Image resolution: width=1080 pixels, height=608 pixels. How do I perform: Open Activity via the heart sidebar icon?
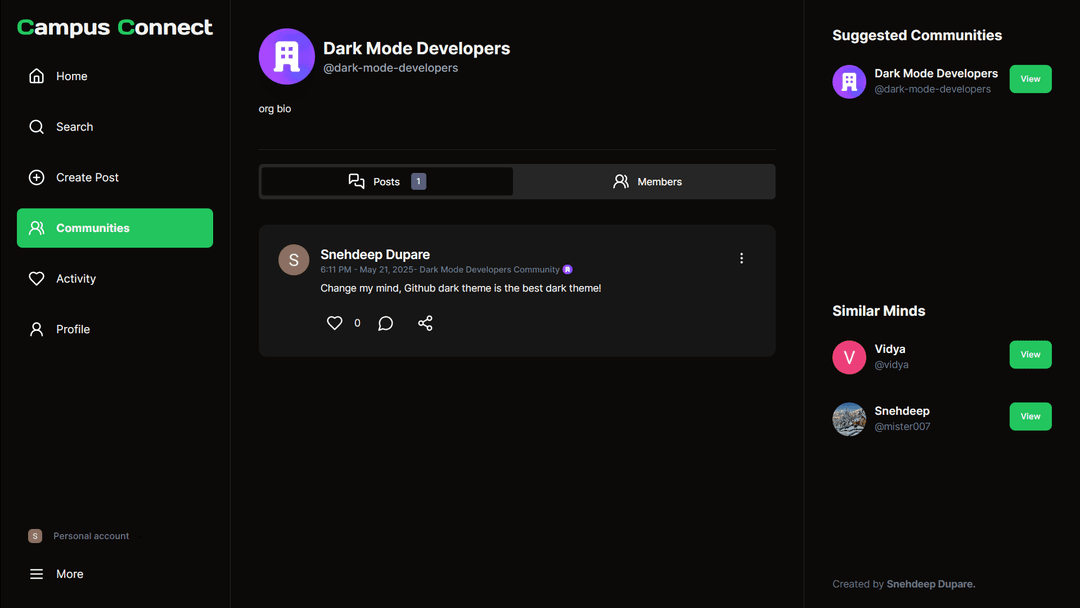37,279
